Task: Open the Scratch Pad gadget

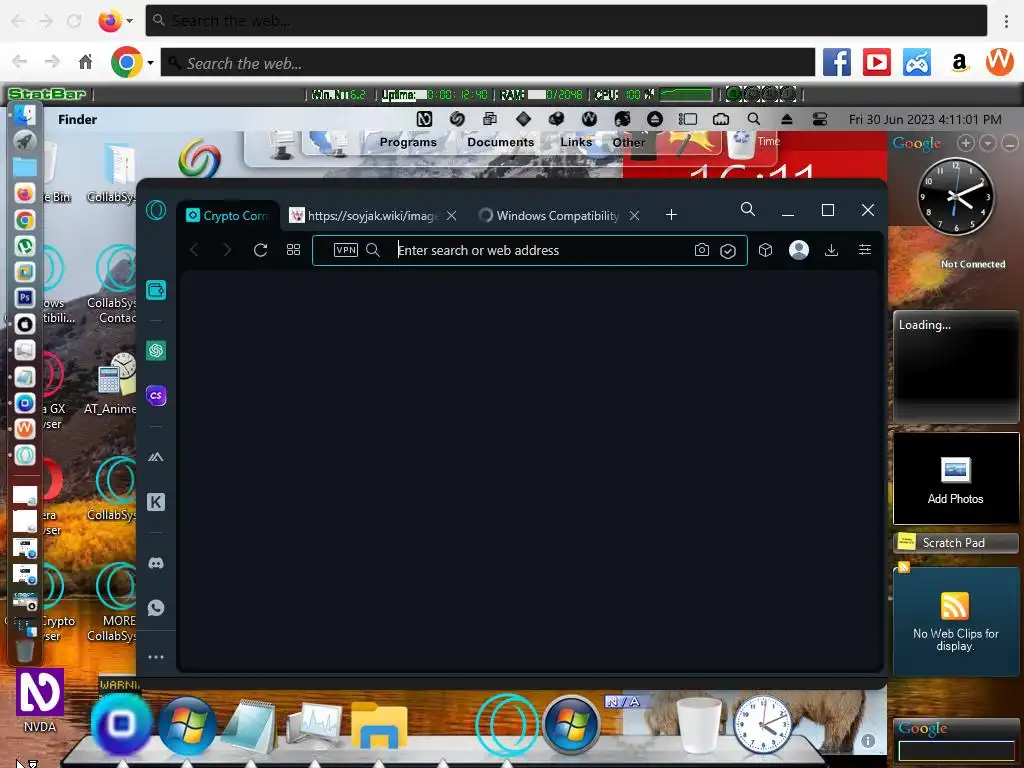Action: pos(955,543)
